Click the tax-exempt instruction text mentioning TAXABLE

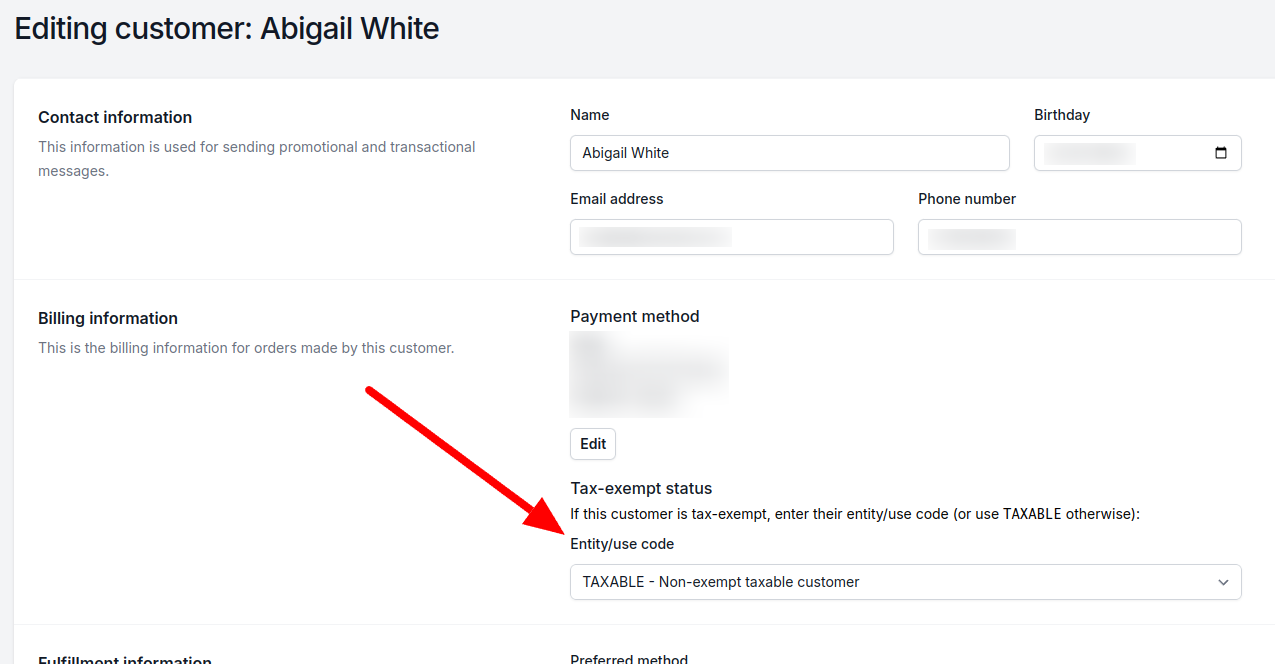coord(855,514)
